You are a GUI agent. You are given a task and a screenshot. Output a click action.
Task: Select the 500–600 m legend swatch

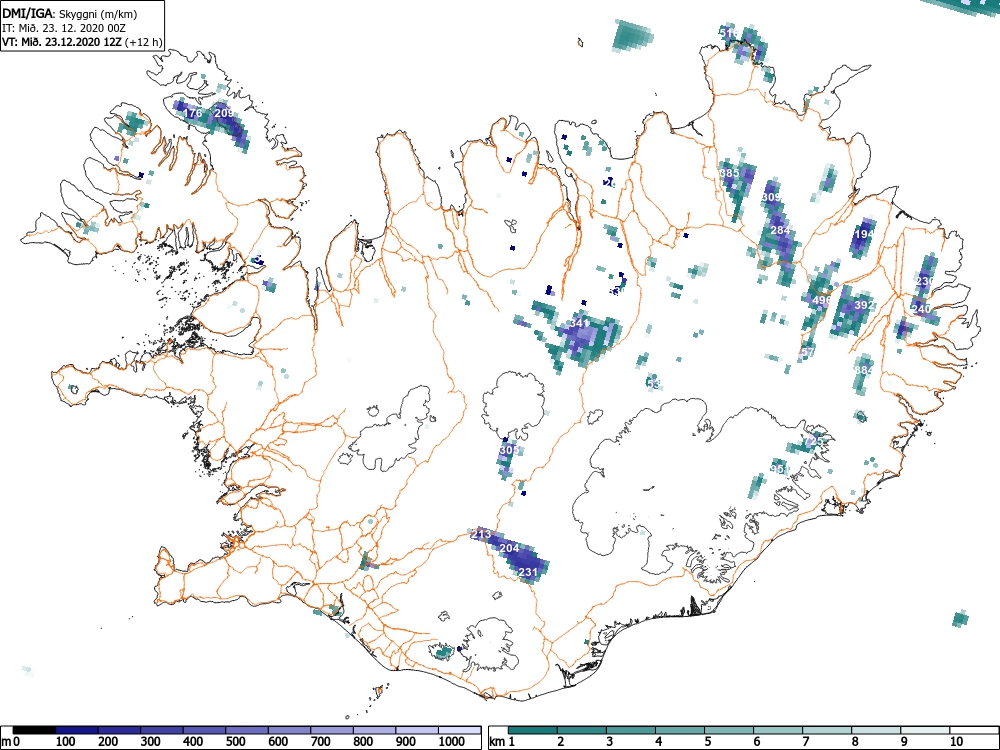[247, 730]
